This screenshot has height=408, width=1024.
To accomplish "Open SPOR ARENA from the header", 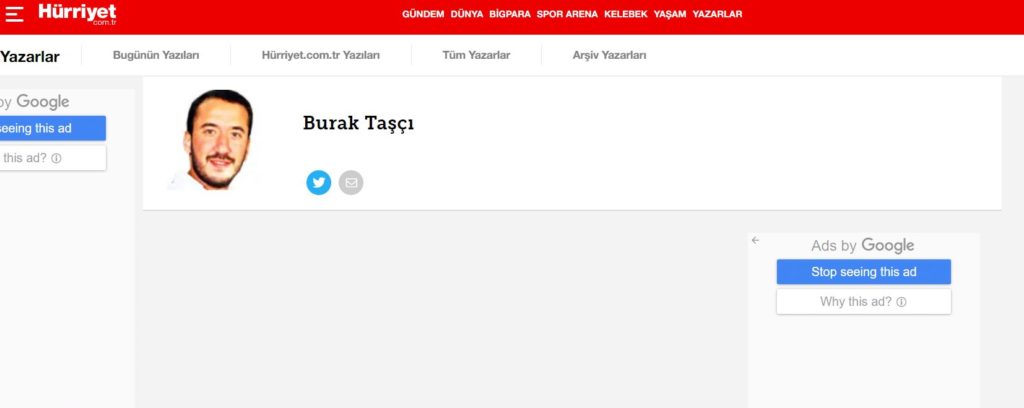I will 567,14.
